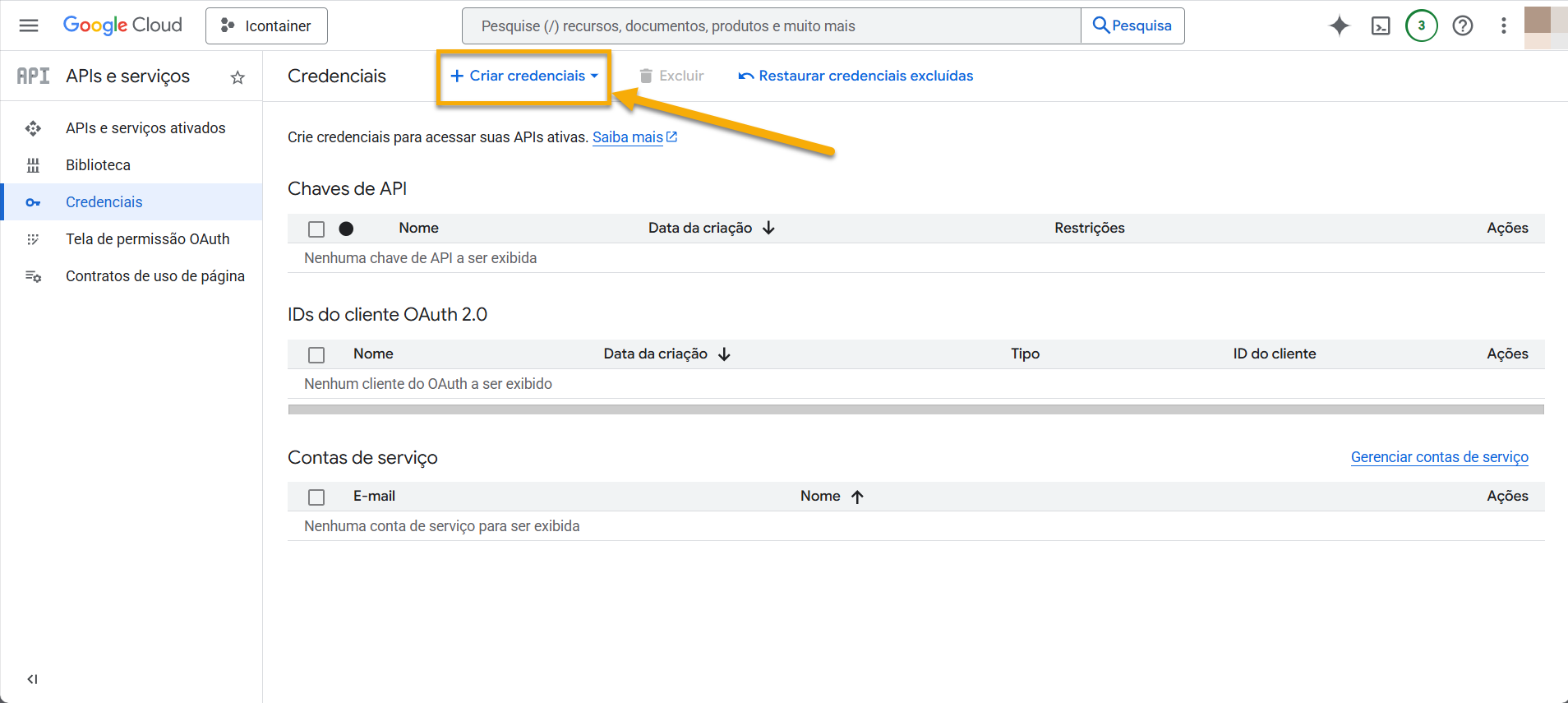The width and height of the screenshot is (1568, 703).
Task: Open the Icontainer project selector
Action: 266,25
